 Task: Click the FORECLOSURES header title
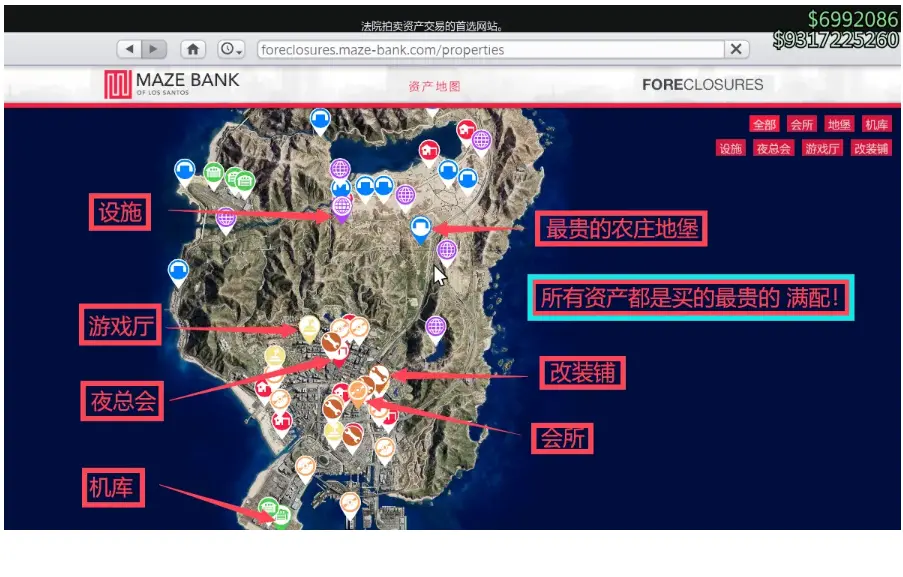tap(703, 85)
